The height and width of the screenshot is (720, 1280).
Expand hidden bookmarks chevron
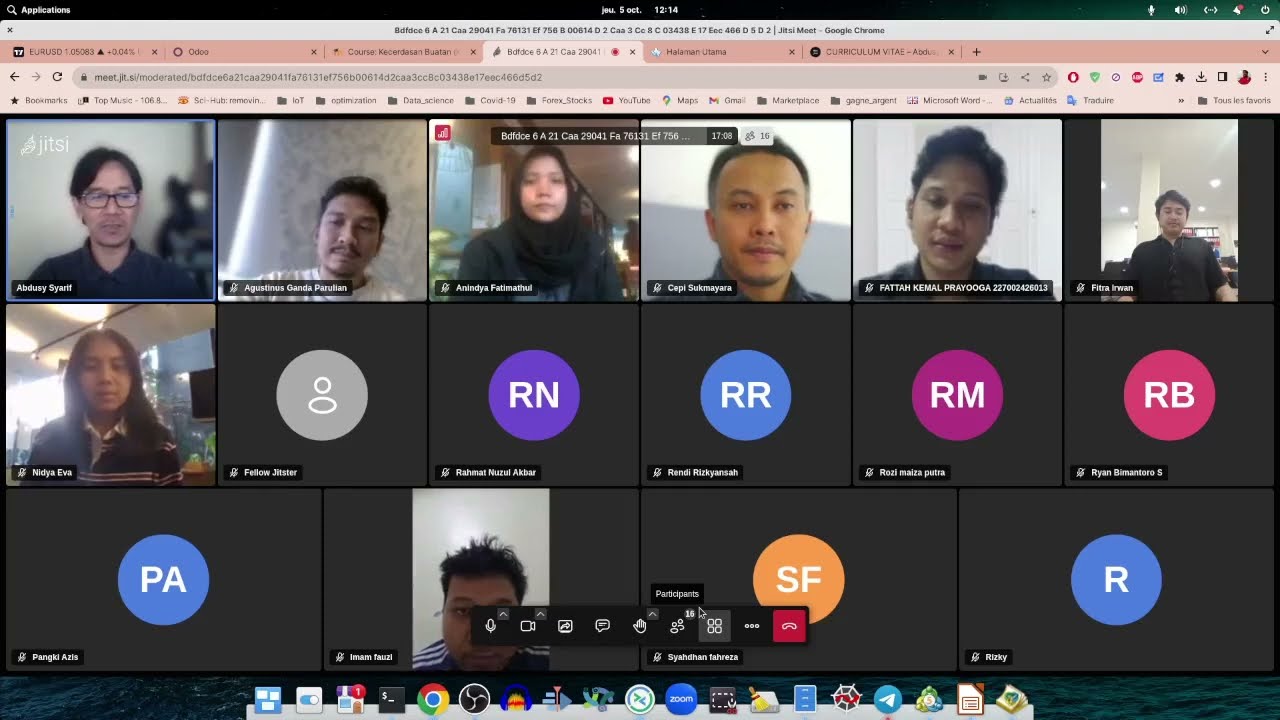pos(1181,100)
